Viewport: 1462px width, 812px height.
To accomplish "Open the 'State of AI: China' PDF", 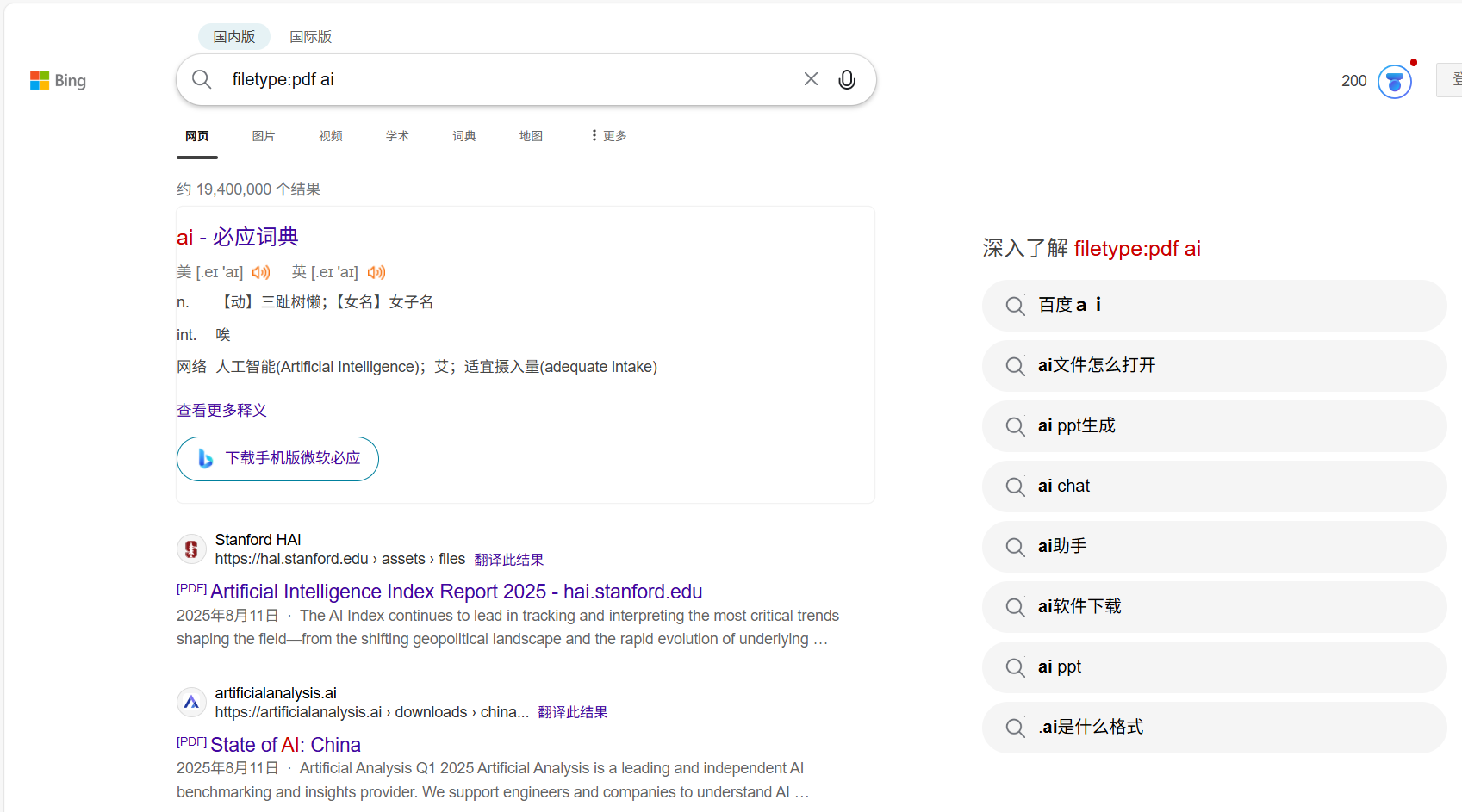I will tap(285, 745).
